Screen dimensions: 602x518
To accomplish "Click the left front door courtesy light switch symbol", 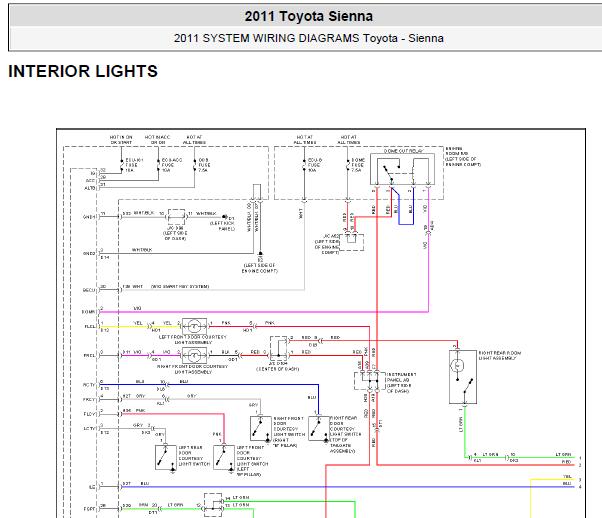I will click(x=224, y=457).
